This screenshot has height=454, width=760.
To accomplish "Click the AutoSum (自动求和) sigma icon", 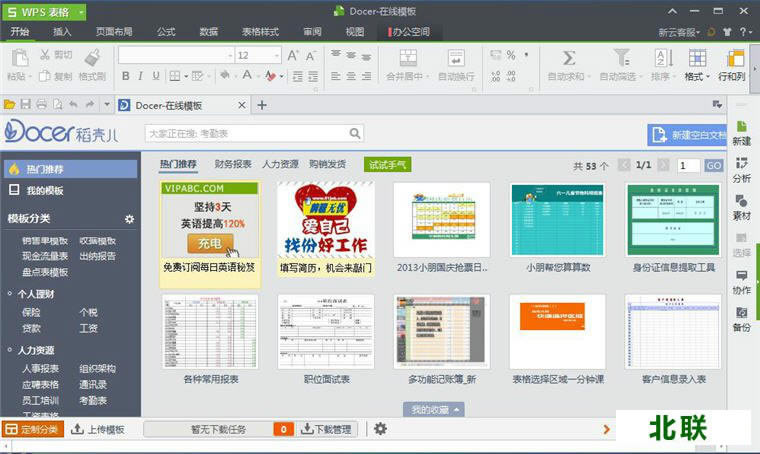I will (x=569, y=58).
